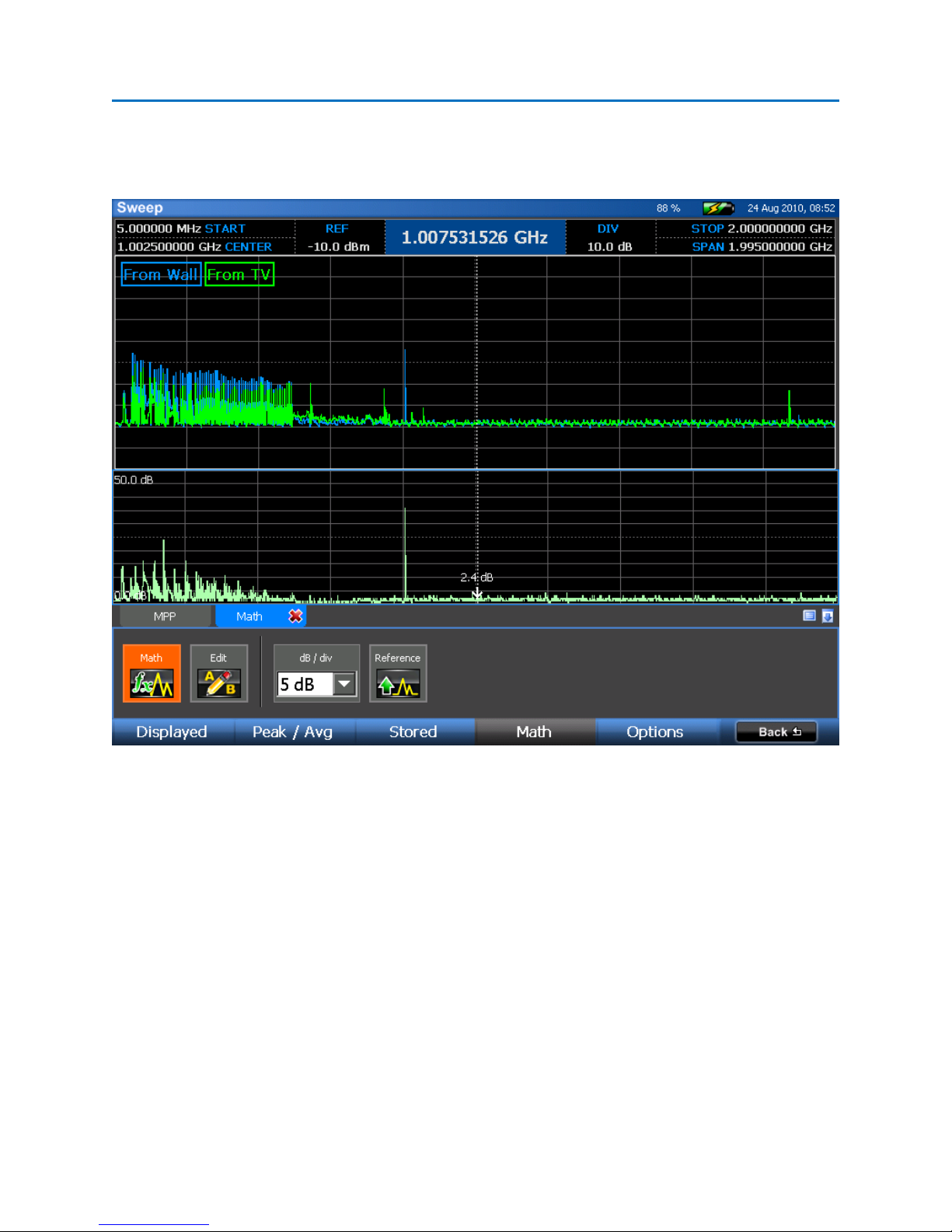Select the From Wall trace label

161,274
